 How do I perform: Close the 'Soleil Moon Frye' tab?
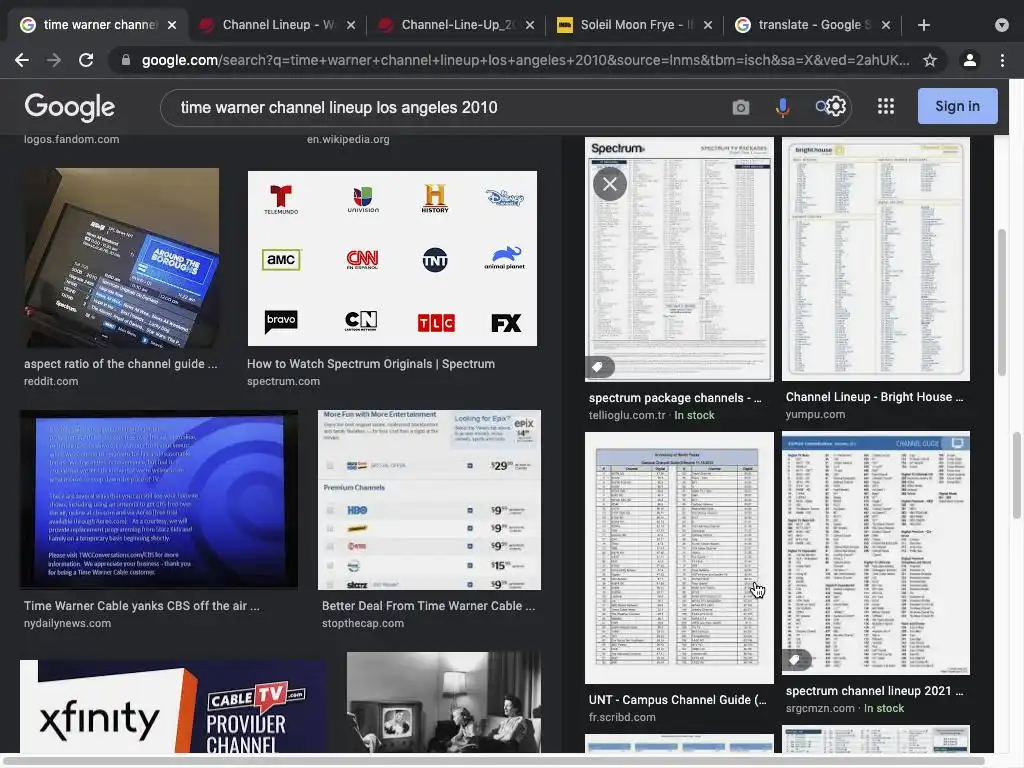tap(708, 25)
